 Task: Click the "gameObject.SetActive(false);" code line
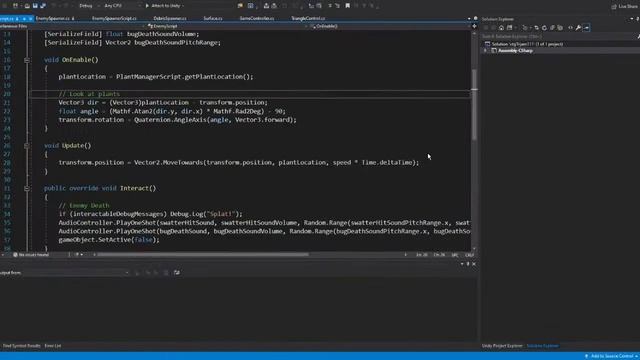pyautogui.click(x=109, y=240)
